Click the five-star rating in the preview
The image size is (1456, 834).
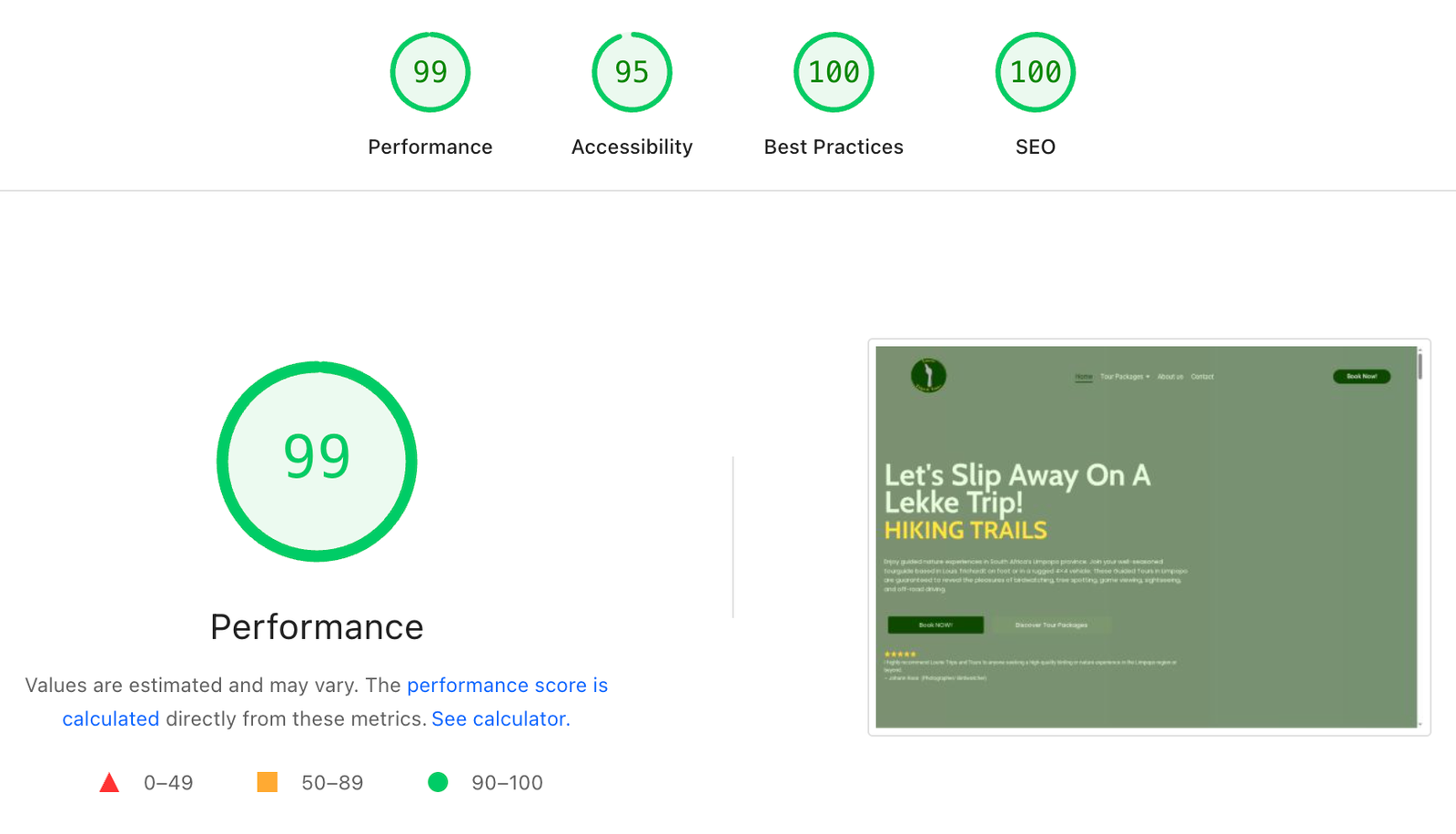coord(900,654)
